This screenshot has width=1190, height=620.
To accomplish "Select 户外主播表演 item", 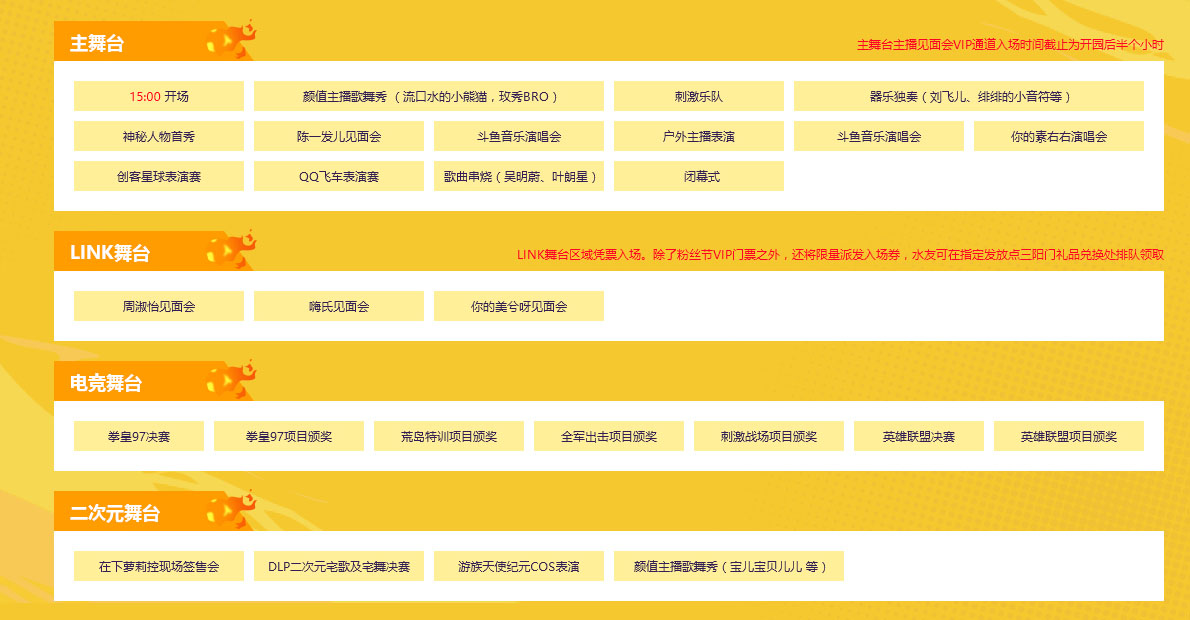I will pyautogui.click(x=699, y=137).
